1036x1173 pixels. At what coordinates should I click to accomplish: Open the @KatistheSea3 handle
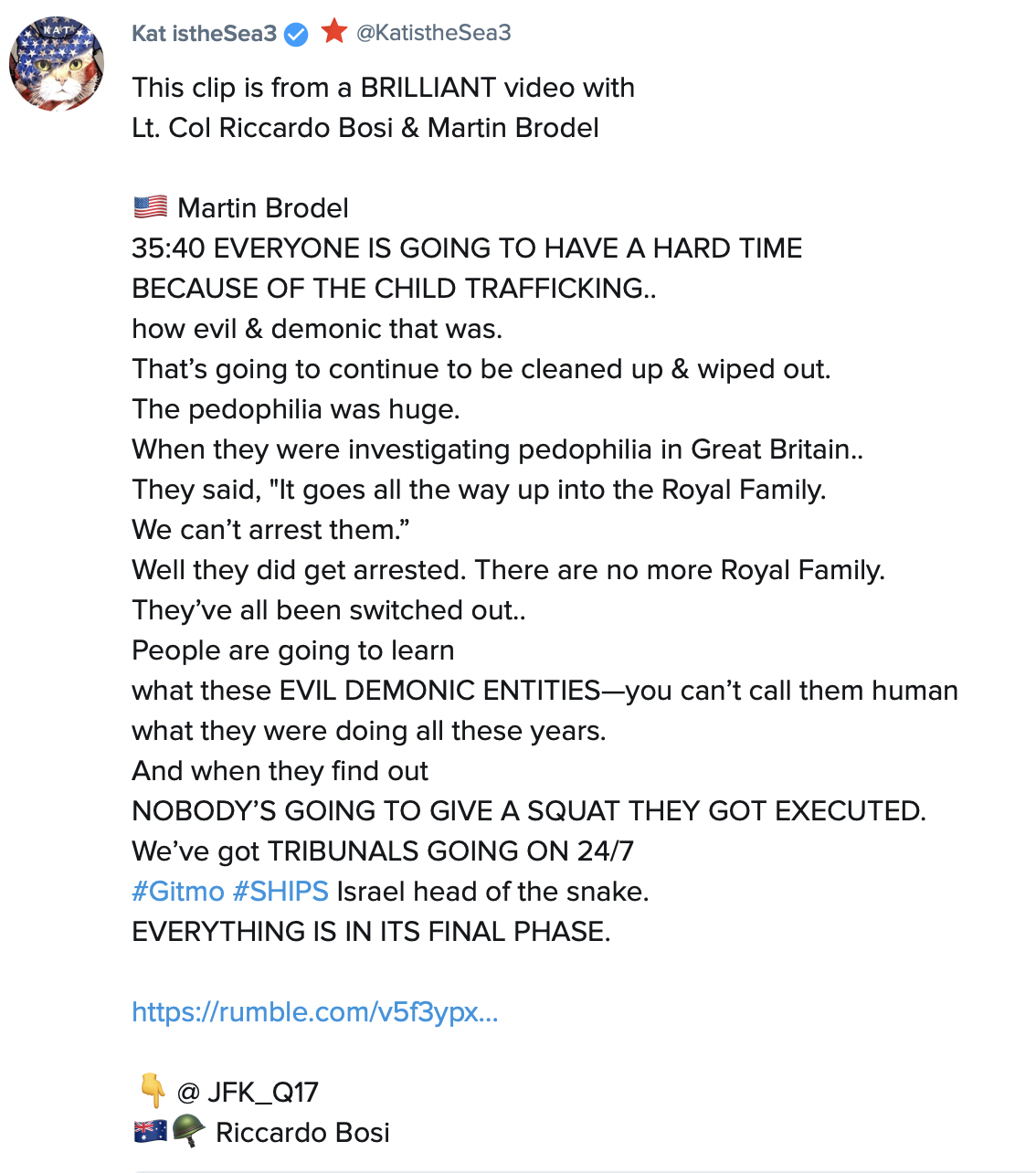[x=433, y=33]
